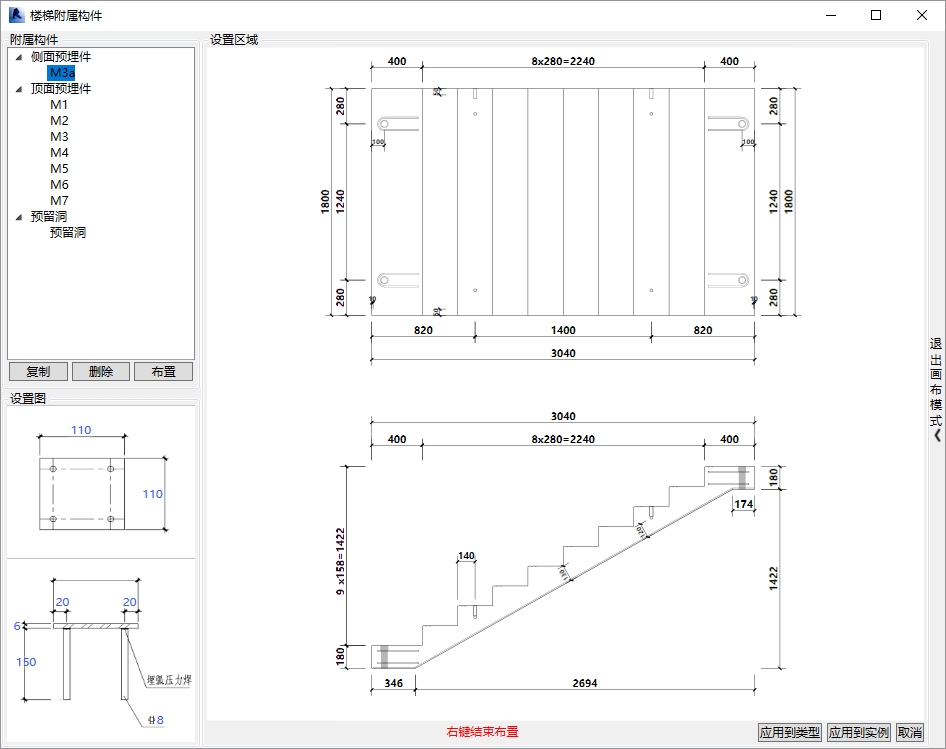Select the M1 embedded part
Screen dimensions: 946x749
pyautogui.click(x=59, y=104)
